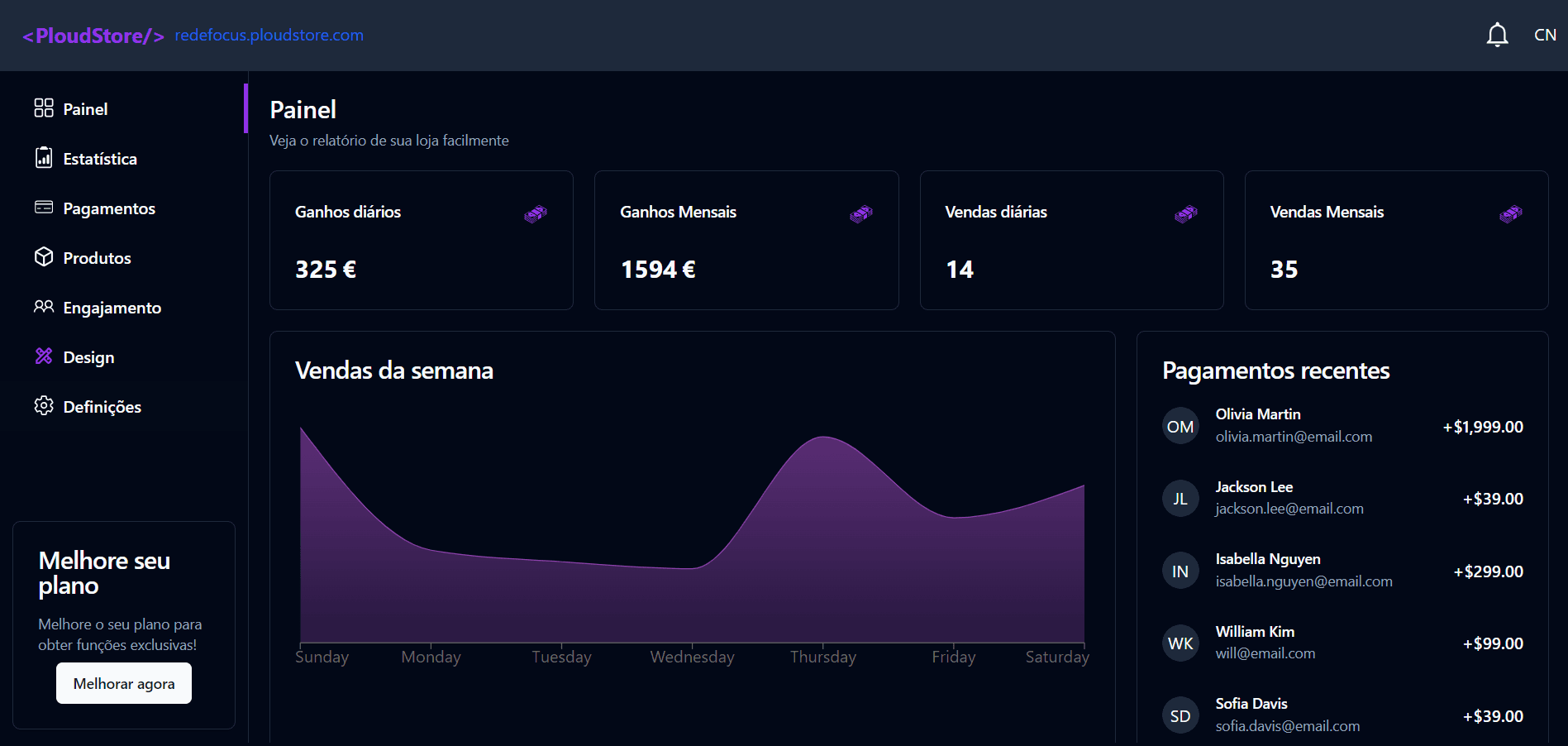Click isabella.nguyen@email.com address
The height and width of the screenshot is (746, 1568).
1303,581
